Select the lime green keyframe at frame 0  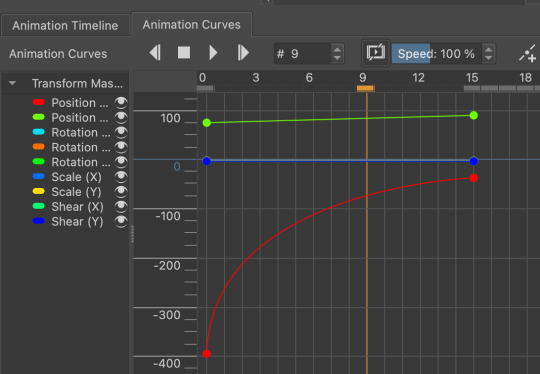[x=207, y=123]
